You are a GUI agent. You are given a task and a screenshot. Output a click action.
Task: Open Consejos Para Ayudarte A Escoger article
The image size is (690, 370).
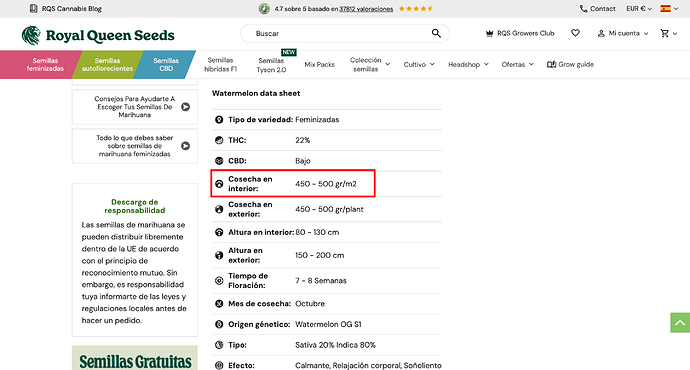pyautogui.click(x=134, y=107)
